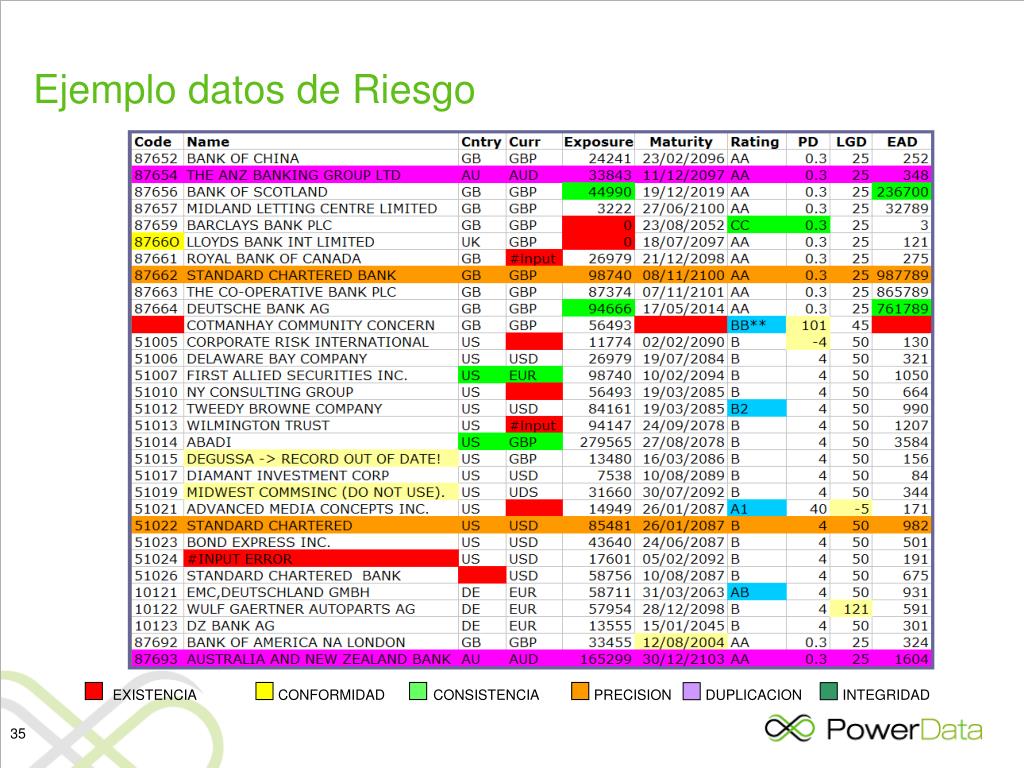
Task: Select DEGUSSA RECORD OUT OF DATE cell
Action: (x=321, y=459)
